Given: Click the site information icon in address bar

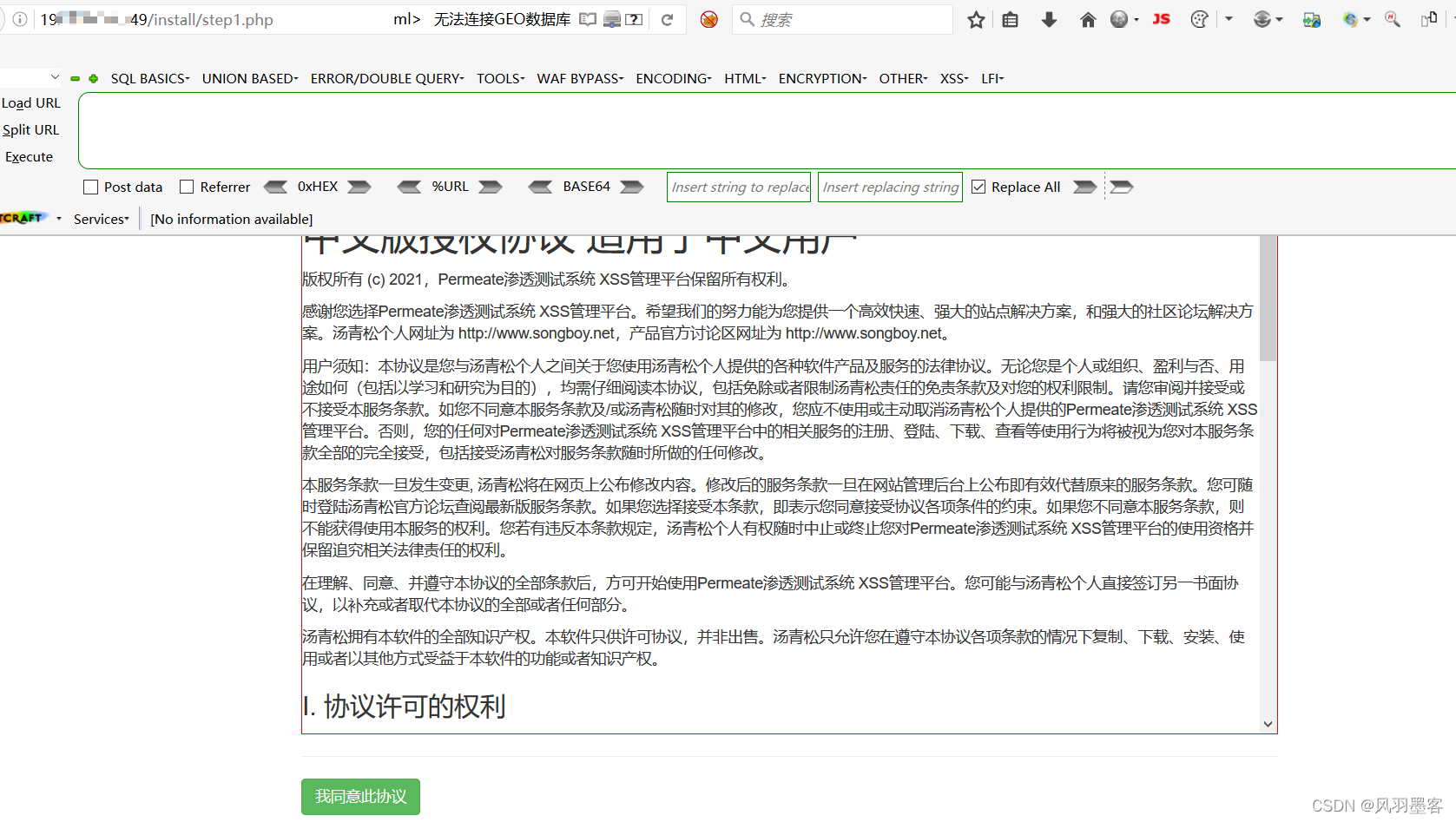Looking at the screenshot, I should coord(20,19).
